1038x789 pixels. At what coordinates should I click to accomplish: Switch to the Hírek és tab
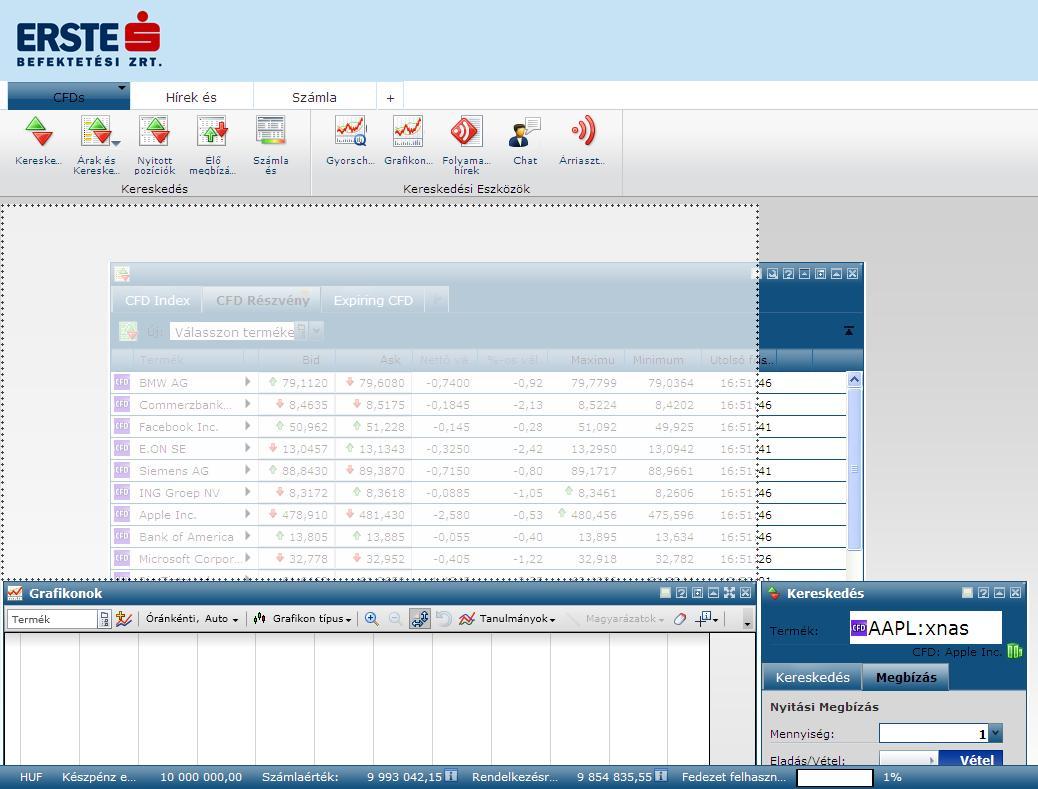point(191,97)
